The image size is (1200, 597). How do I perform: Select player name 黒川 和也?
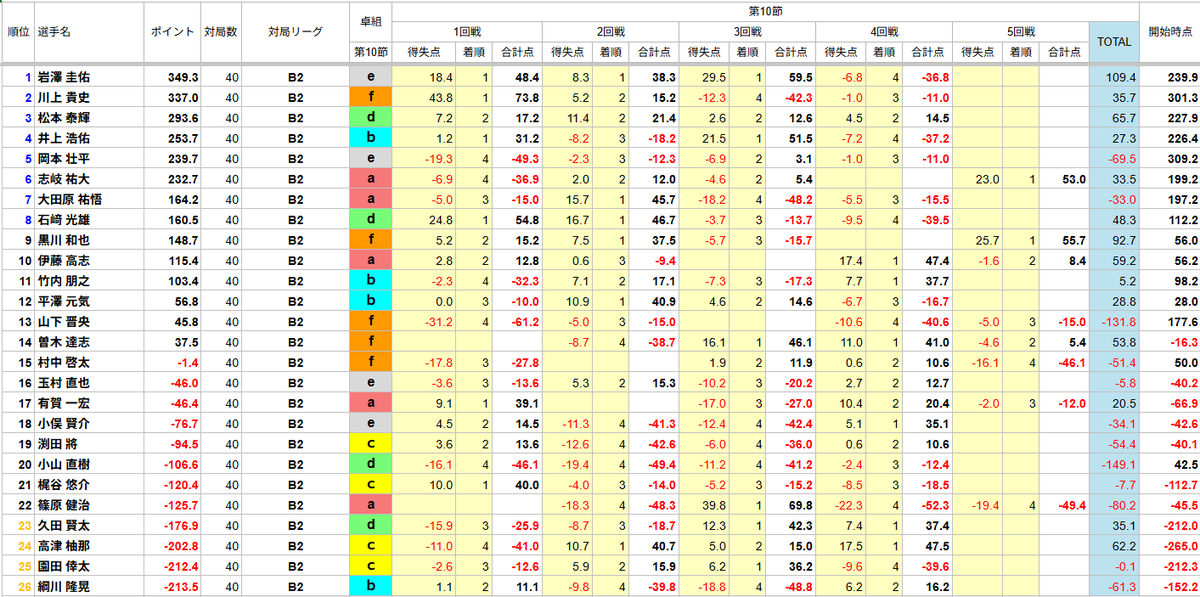coord(63,240)
